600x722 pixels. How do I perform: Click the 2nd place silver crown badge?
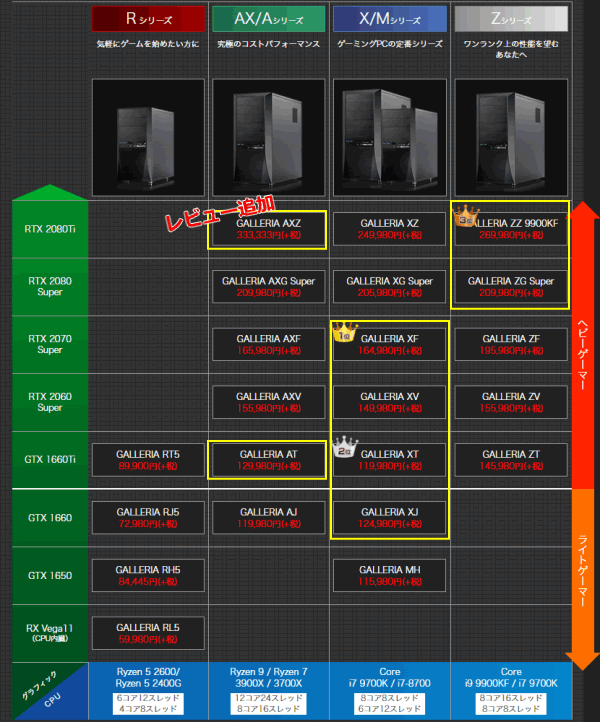pyautogui.click(x=345, y=447)
